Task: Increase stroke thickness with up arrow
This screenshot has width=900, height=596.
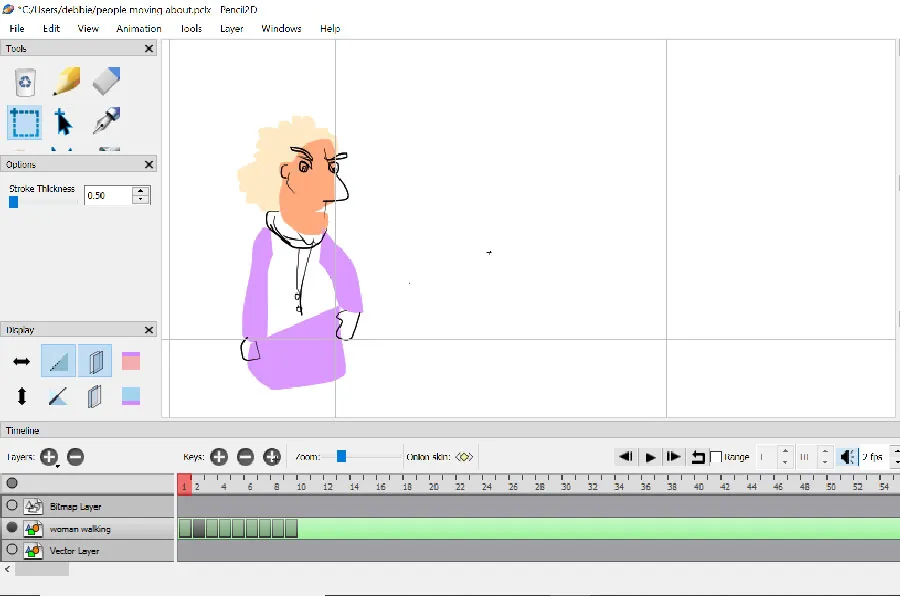Action: coord(141,191)
